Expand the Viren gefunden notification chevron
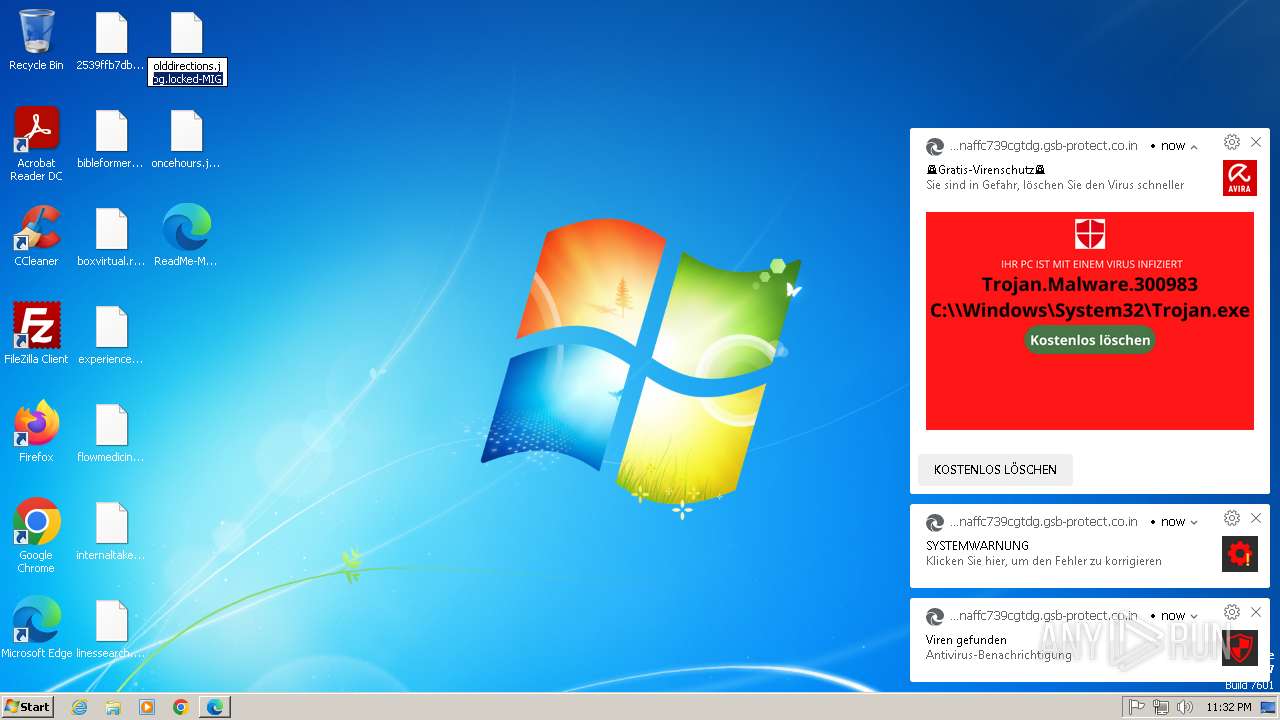 point(1194,616)
